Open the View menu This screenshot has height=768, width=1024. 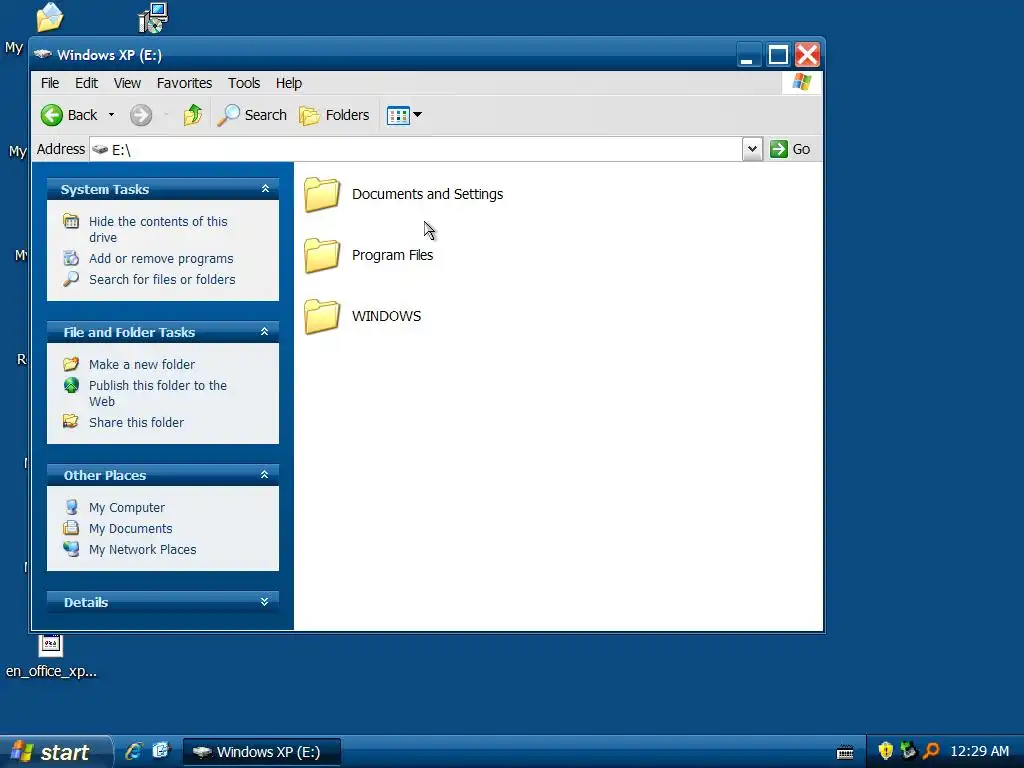point(127,83)
